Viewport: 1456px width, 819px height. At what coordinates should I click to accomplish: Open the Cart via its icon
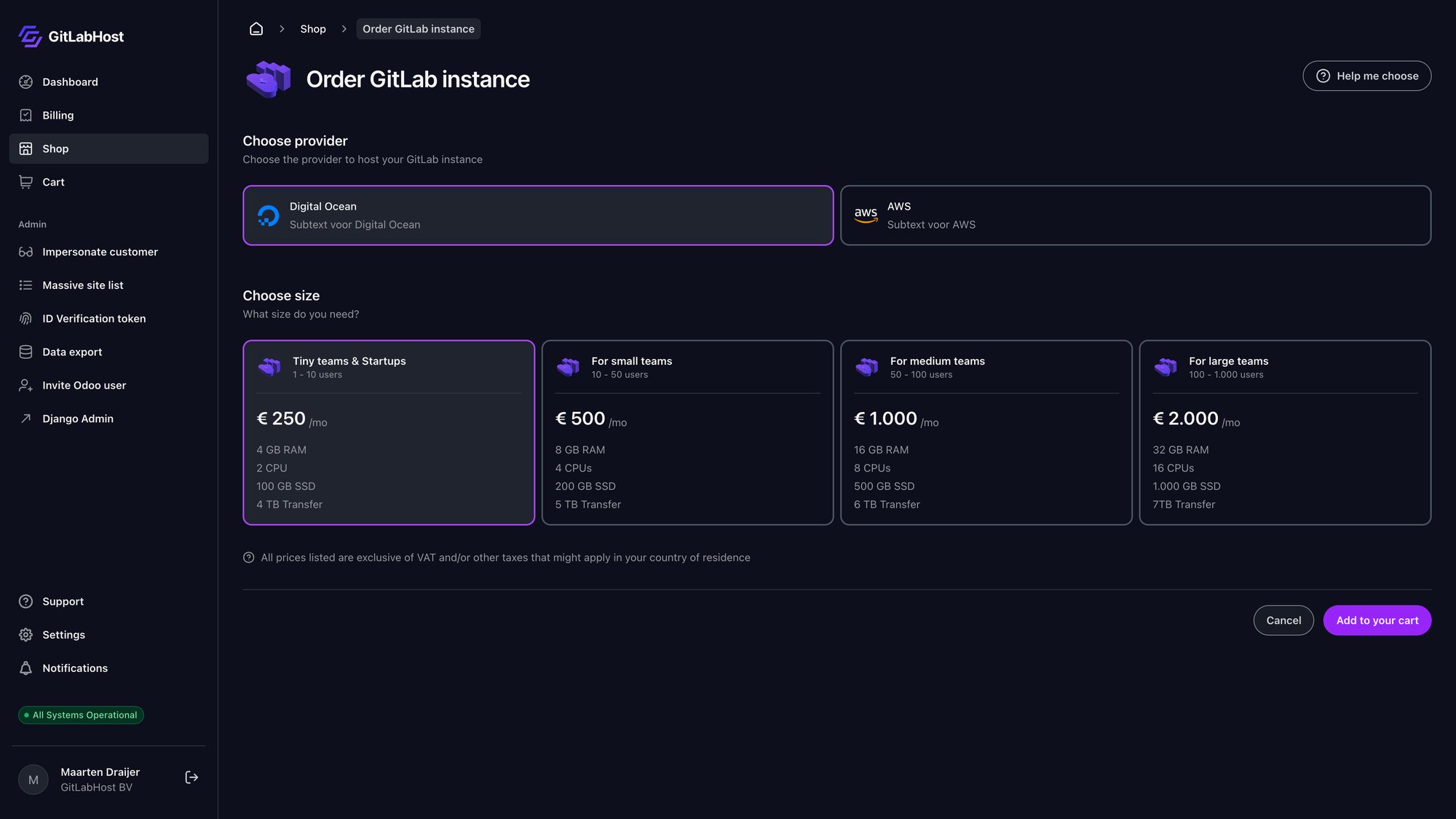point(25,182)
